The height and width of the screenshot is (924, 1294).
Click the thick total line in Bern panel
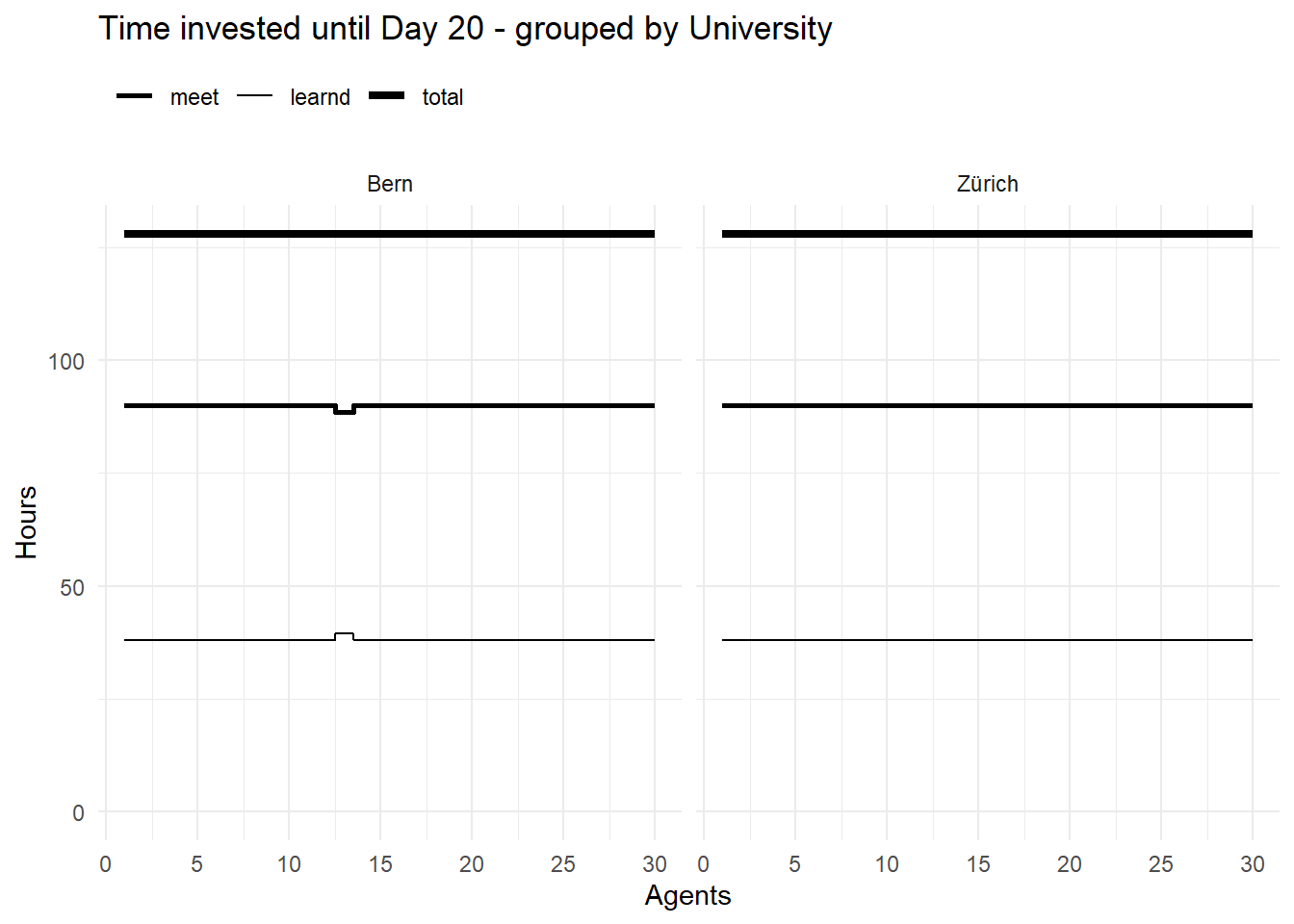[x=389, y=234]
